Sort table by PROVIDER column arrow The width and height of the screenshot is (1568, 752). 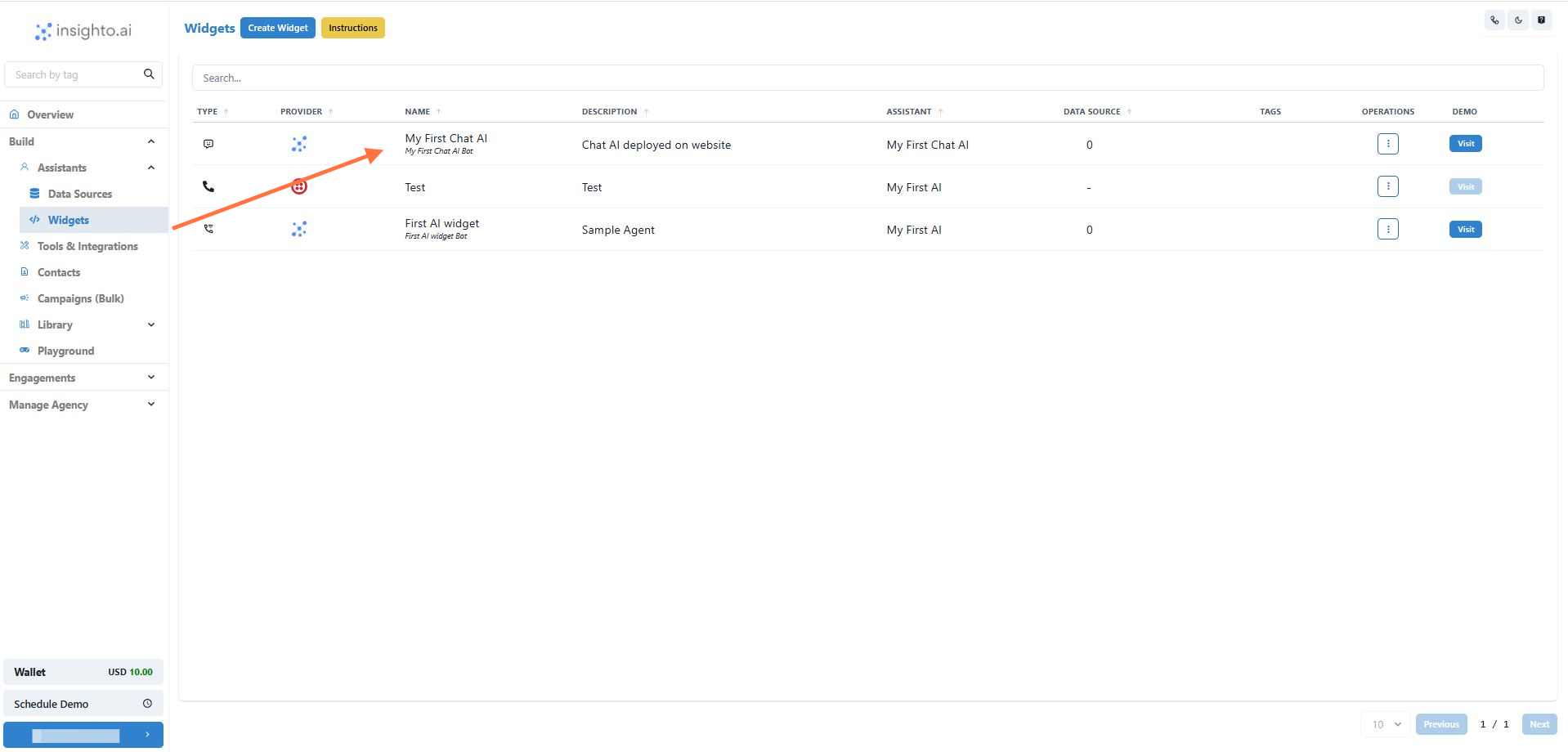tap(330, 111)
